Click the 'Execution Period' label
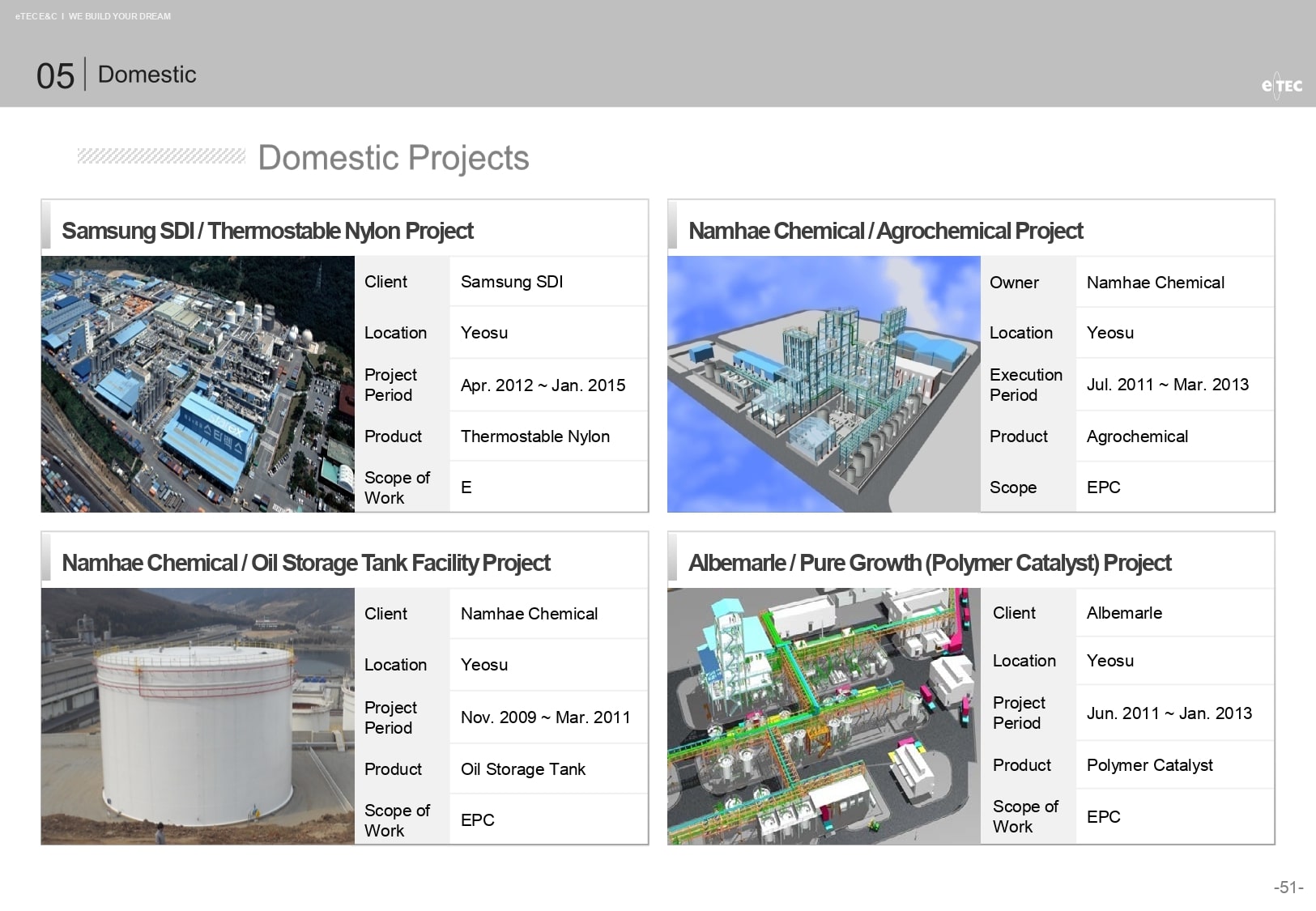This screenshot has height=911, width=1316. 1025,385
